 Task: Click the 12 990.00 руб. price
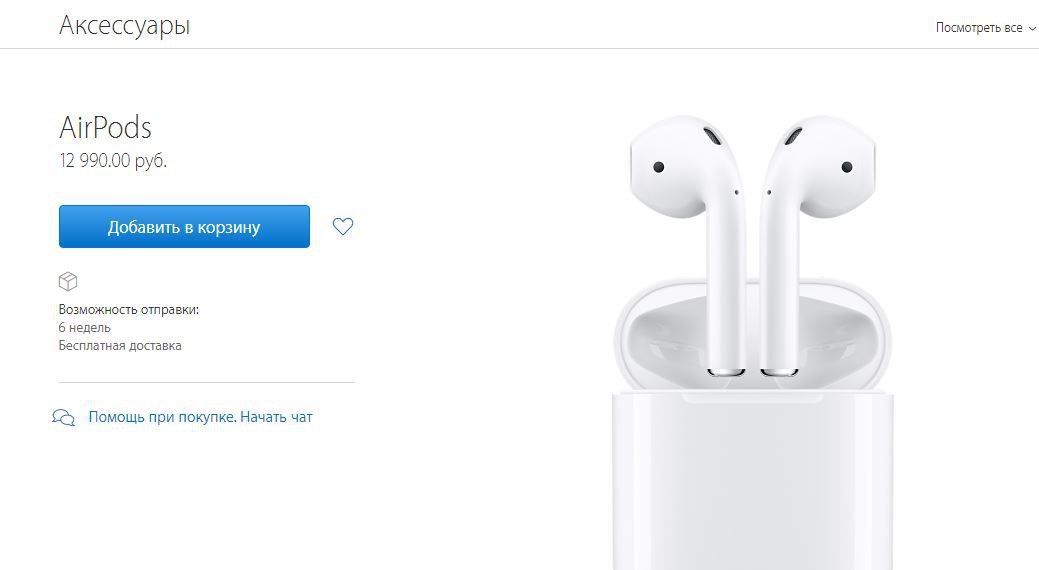113,160
